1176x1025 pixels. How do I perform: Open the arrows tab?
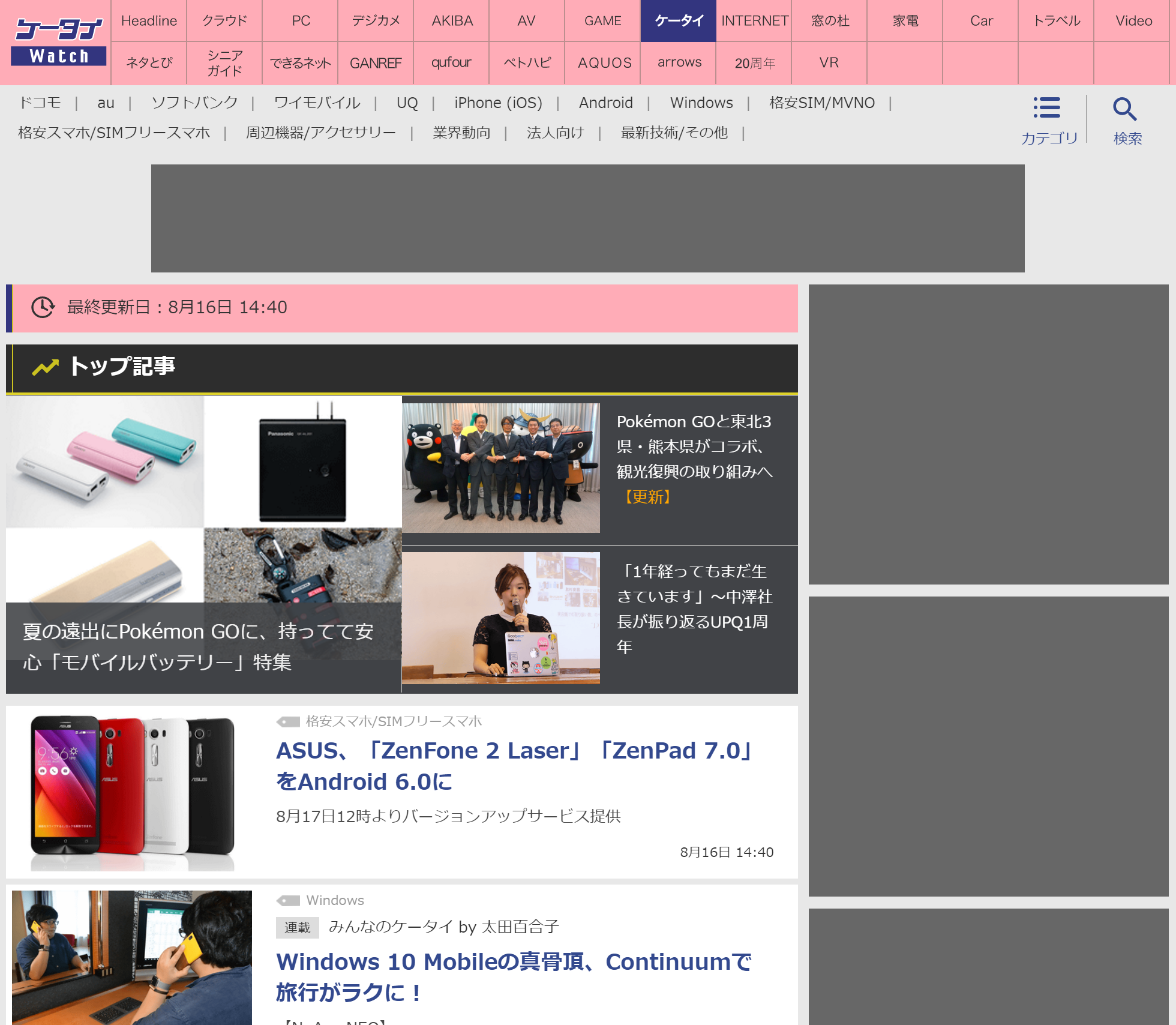click(x=679, y=63)
